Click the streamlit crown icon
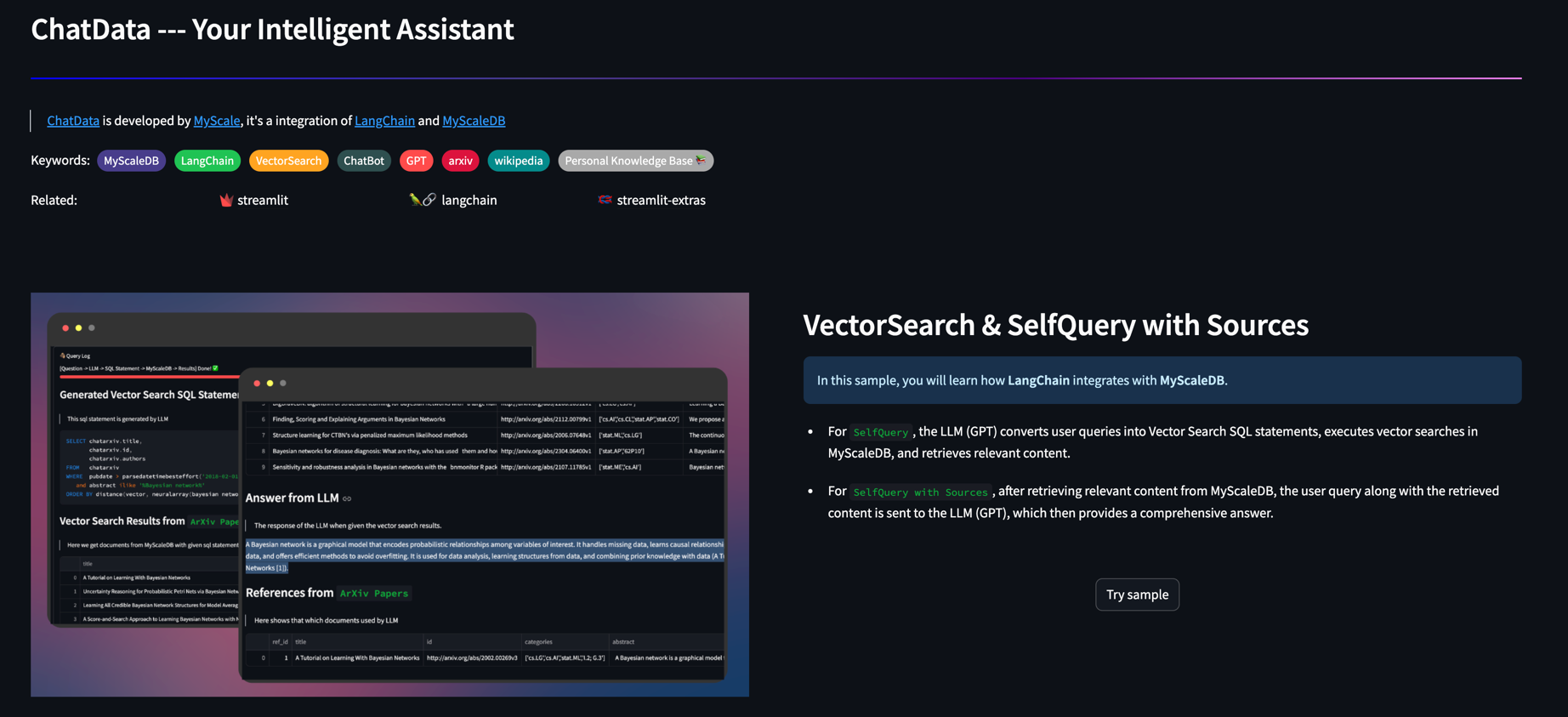1568x717 pixels. point(226,200)
